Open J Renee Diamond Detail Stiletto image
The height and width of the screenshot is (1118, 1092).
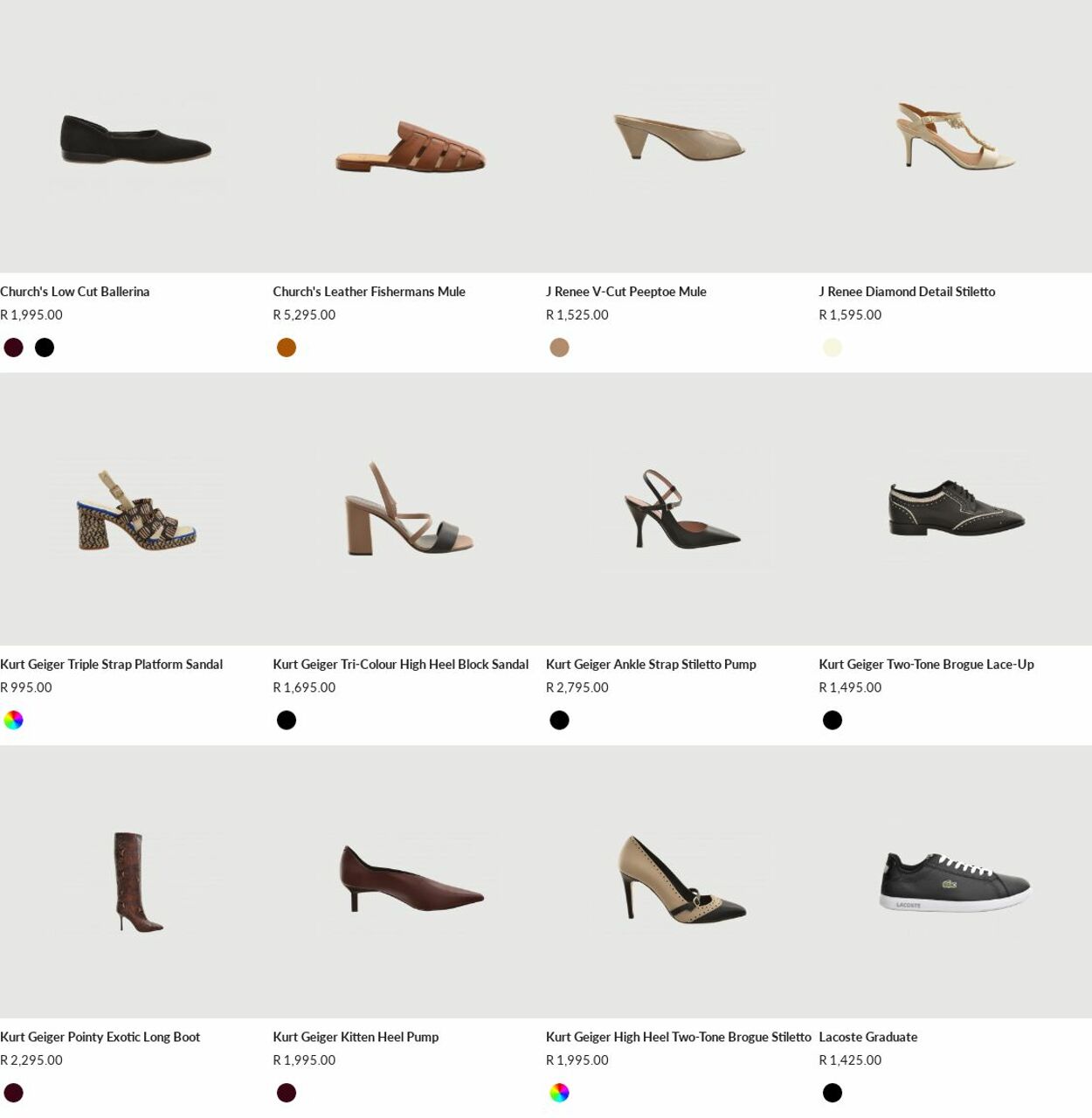[x=955, y=136]
